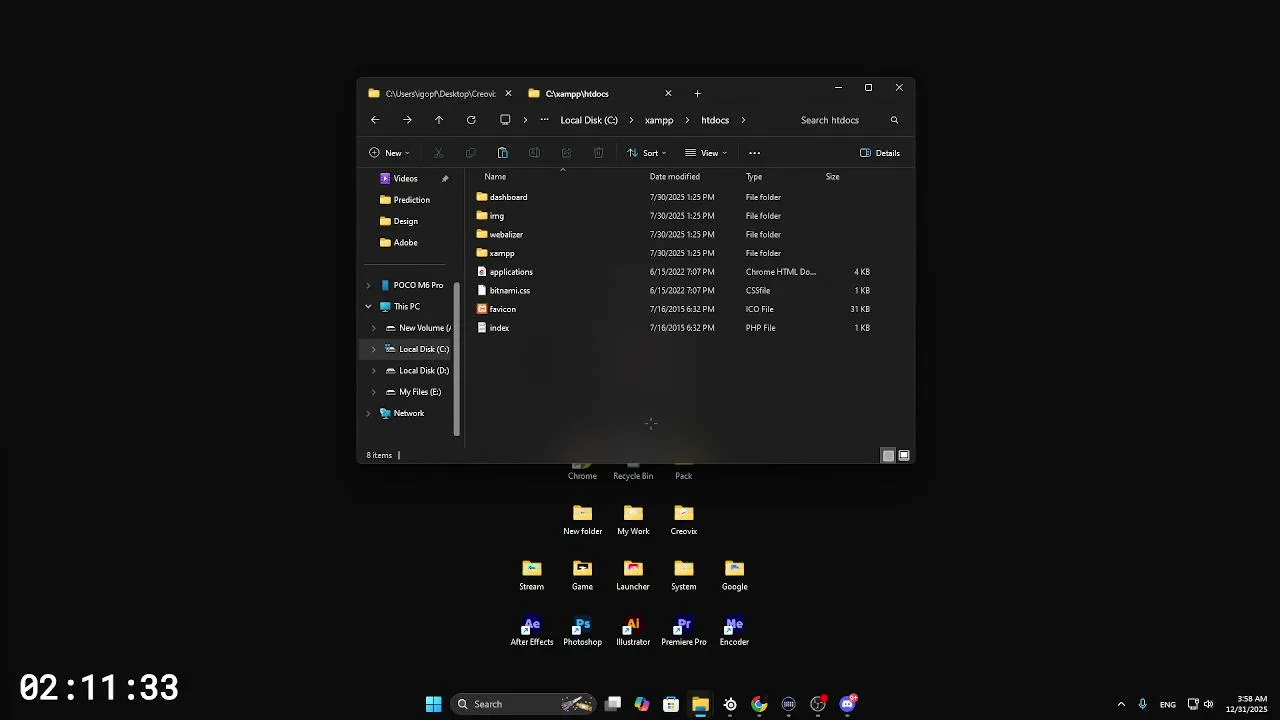Click Local Disk (C:) in breadcrumb path

click(x=589, y=120)
